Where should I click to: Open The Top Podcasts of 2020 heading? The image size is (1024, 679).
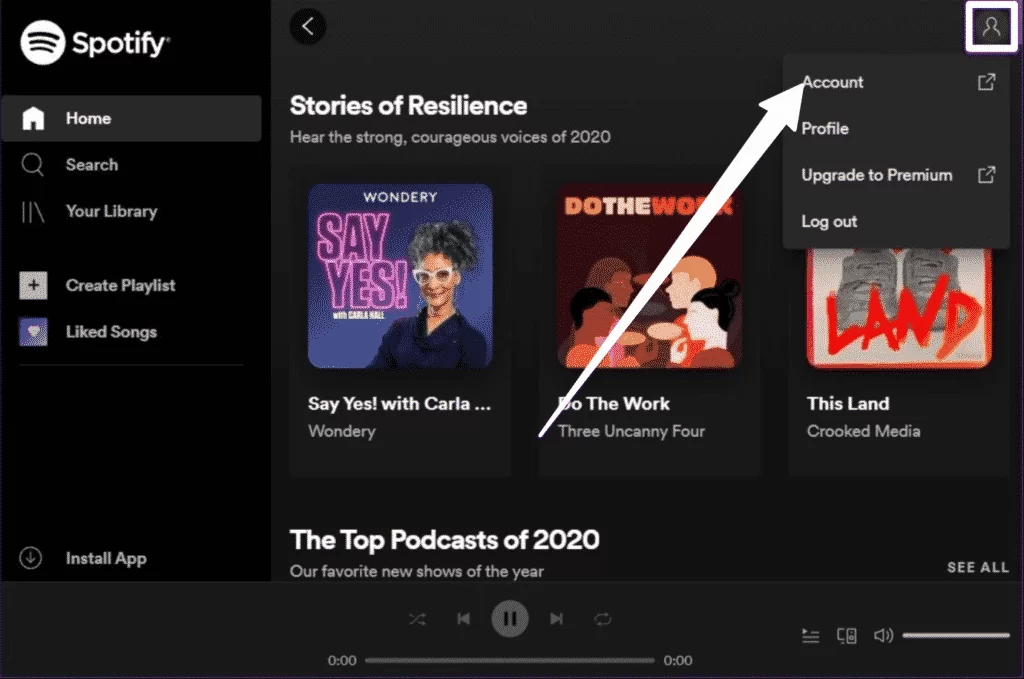pos(444,540)
